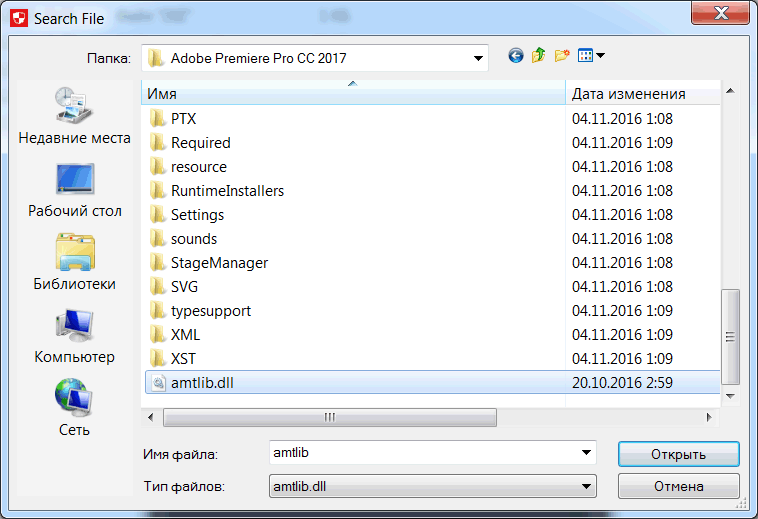Select the file name amtlib.dll
Viewport: 758px width, 519px height.
tap(202, 383)
